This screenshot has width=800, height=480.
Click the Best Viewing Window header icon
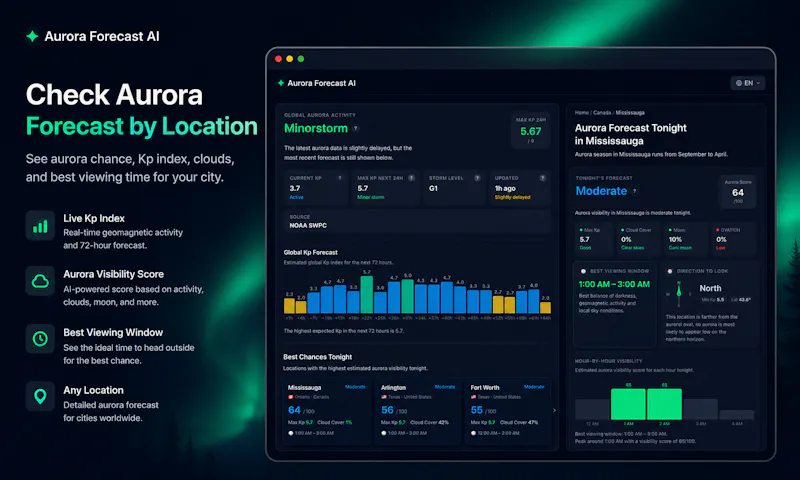point(583,271)
